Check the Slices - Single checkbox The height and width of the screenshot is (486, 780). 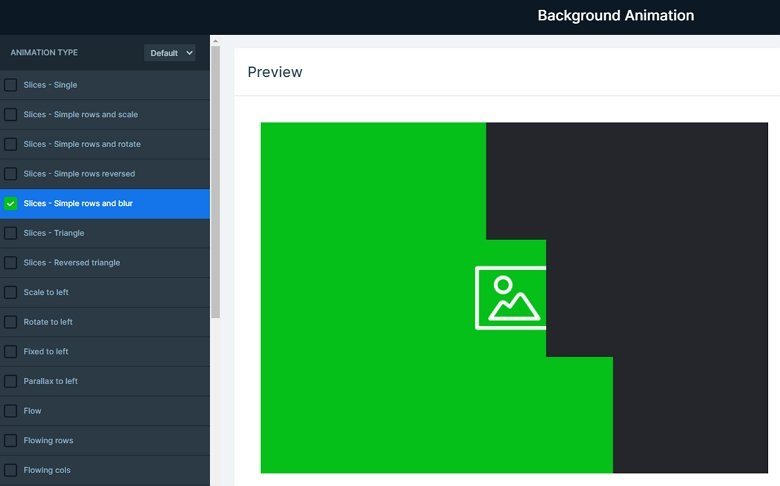point(10,85)
